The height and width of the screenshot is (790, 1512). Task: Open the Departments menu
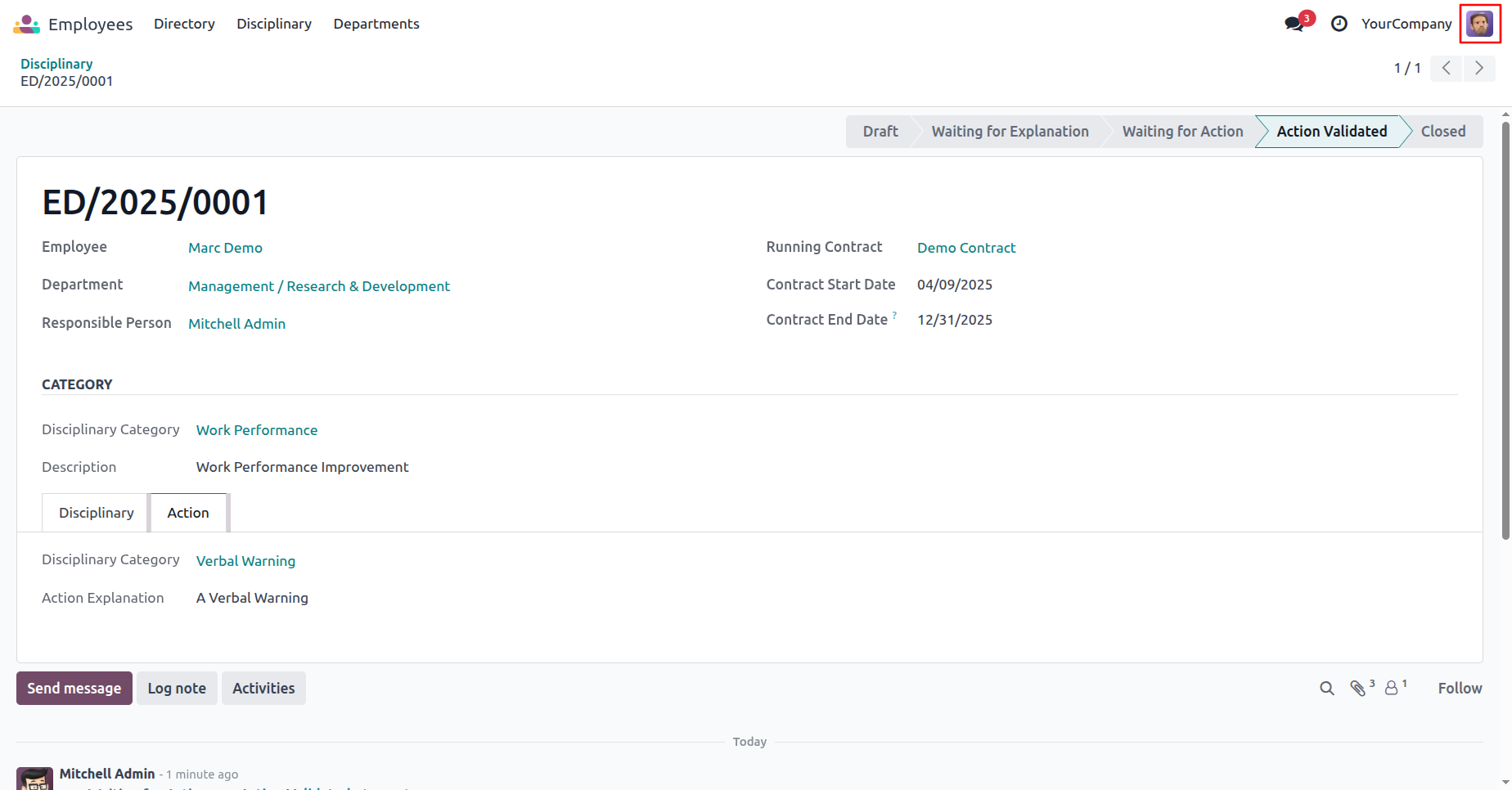(x=376, y=24)
